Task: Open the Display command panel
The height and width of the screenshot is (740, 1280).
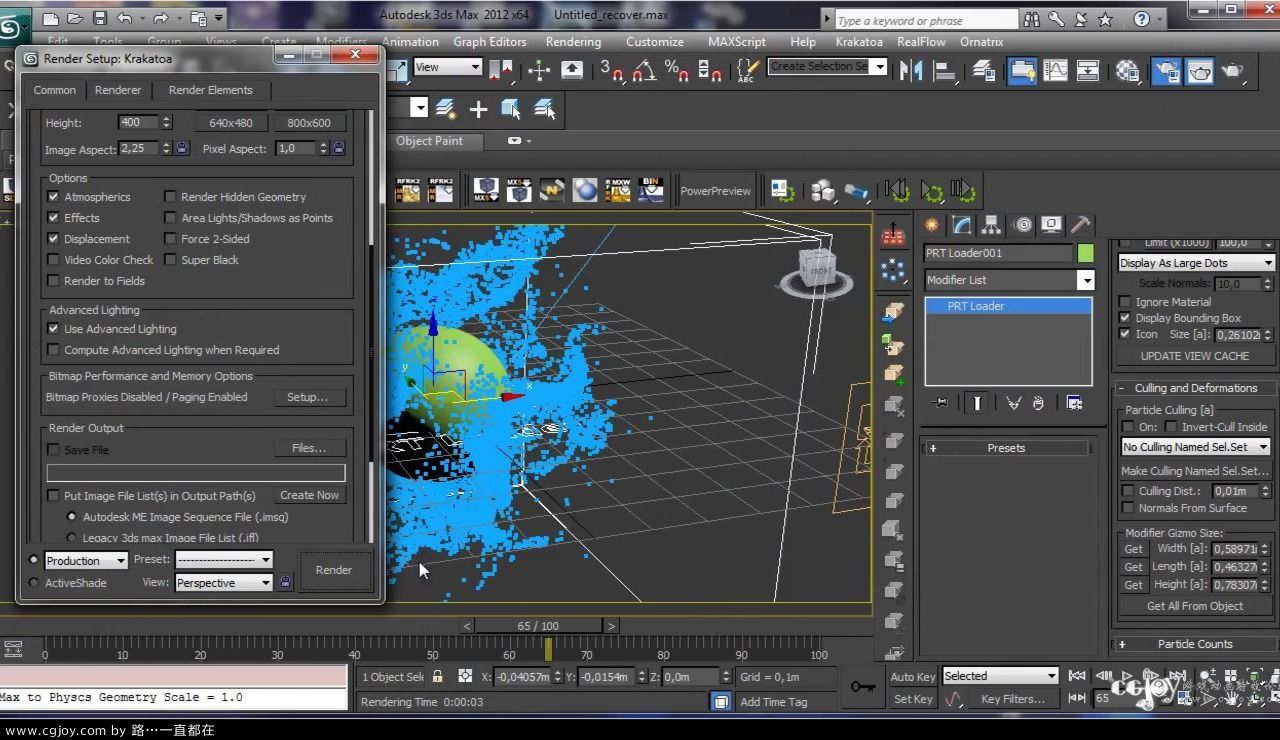Action: click(1051, 224)
